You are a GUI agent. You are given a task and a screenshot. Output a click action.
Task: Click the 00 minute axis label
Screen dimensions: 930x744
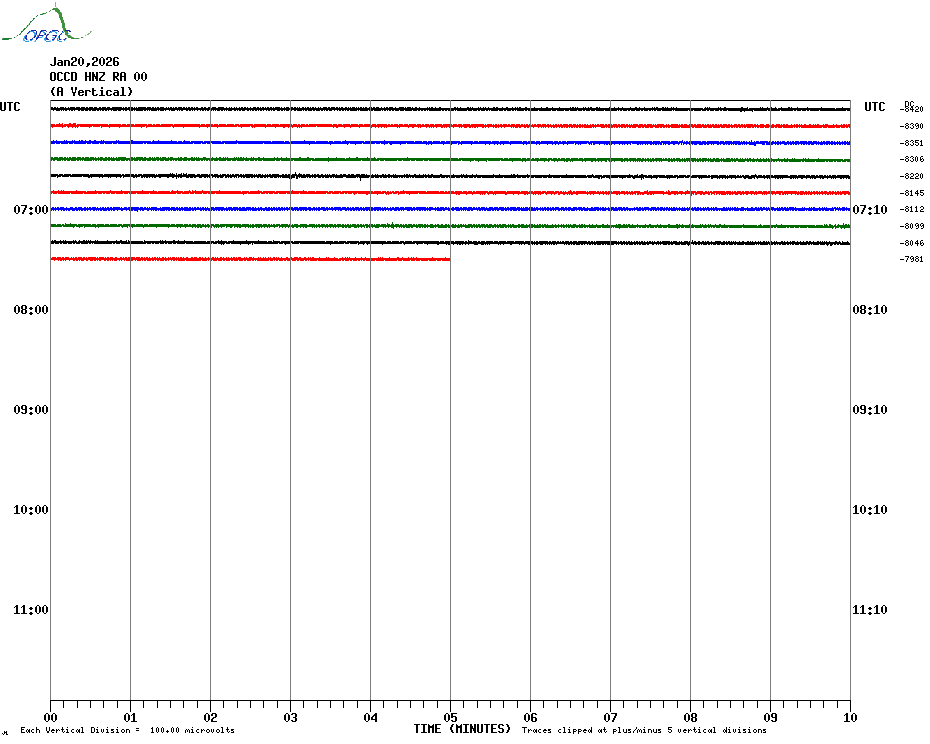[x=50, y=718]
